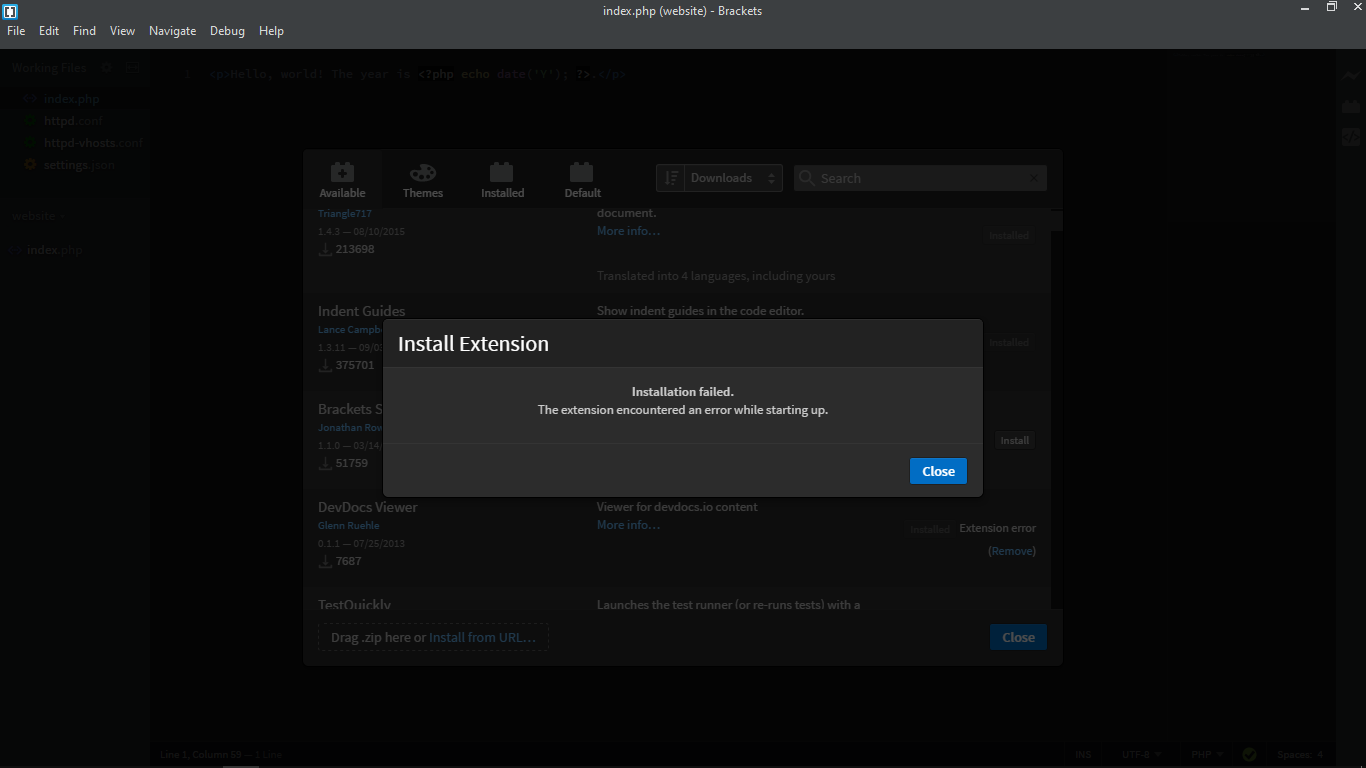Click the DevDocs Viewer extension title

[x=367, y=507]
